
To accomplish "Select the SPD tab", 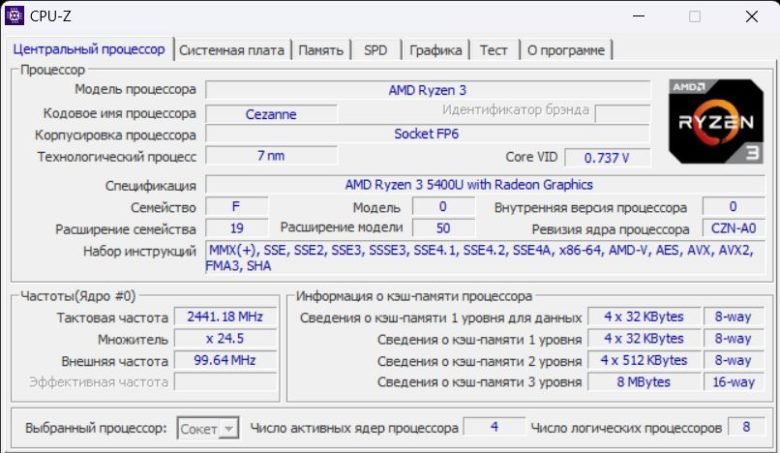I will point(376,50).
